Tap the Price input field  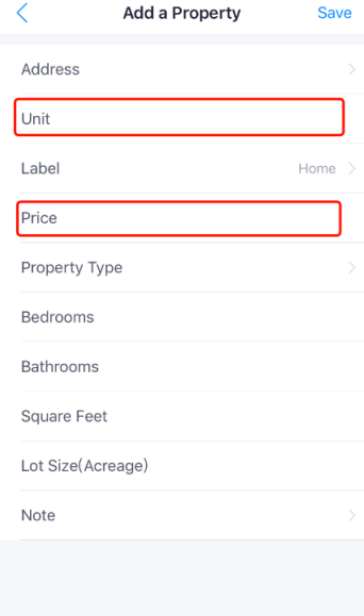click(179, 218)
